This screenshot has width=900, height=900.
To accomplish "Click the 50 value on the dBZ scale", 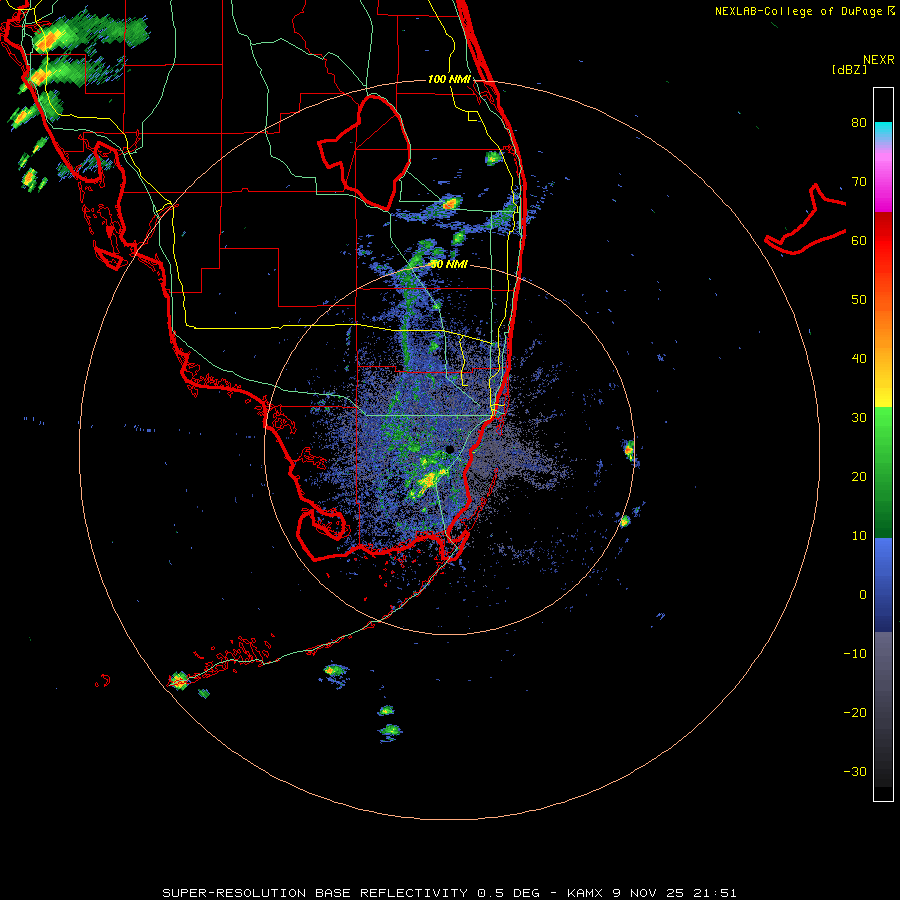I will [859, 300].
